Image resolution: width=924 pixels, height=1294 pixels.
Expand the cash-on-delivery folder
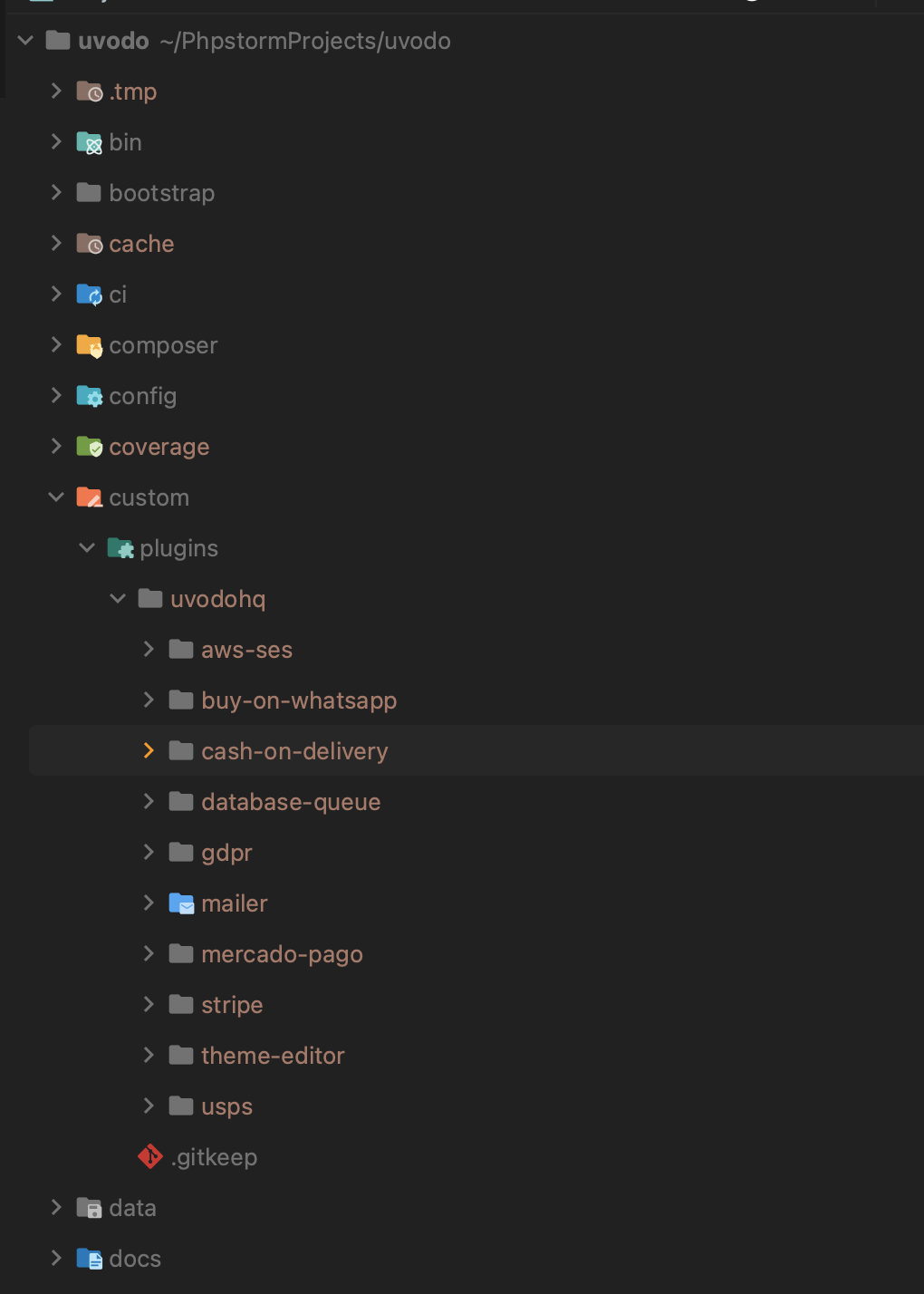pyautogui.click(x=149, y=751)
